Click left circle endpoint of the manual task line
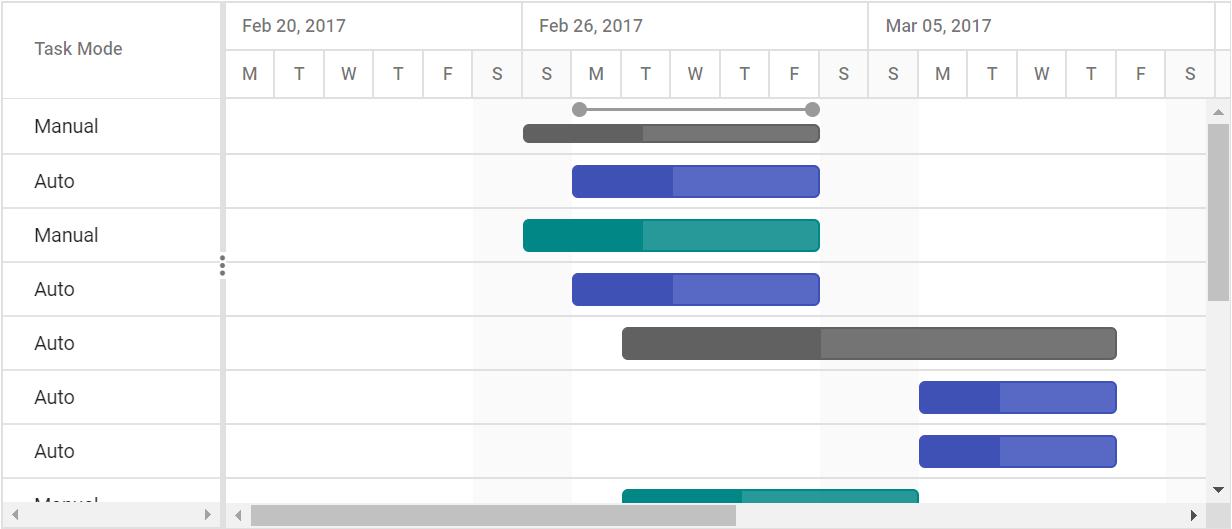1232x529 pixels. coord(579,109)
